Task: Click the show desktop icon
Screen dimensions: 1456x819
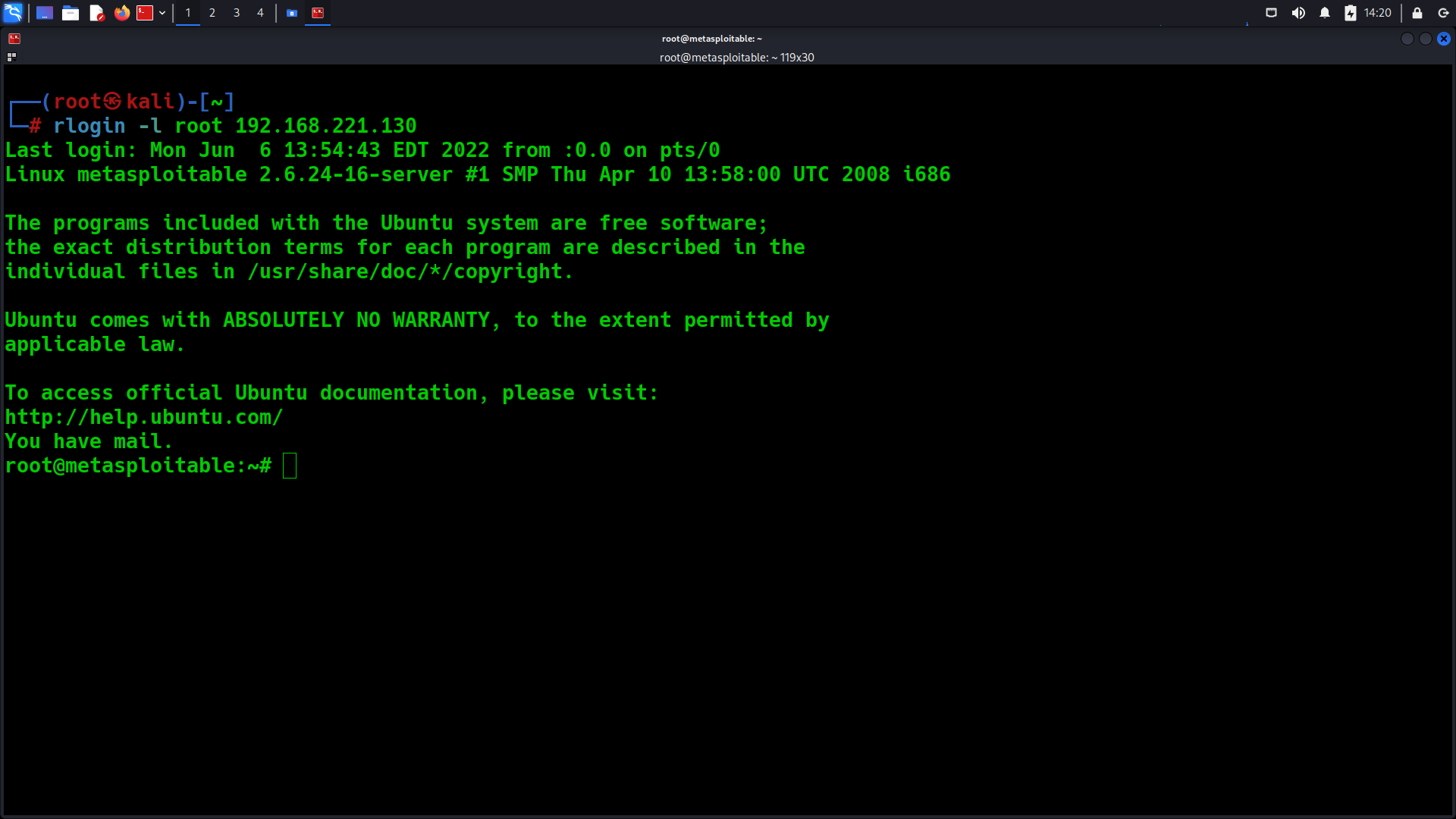Action: (45, 13)
